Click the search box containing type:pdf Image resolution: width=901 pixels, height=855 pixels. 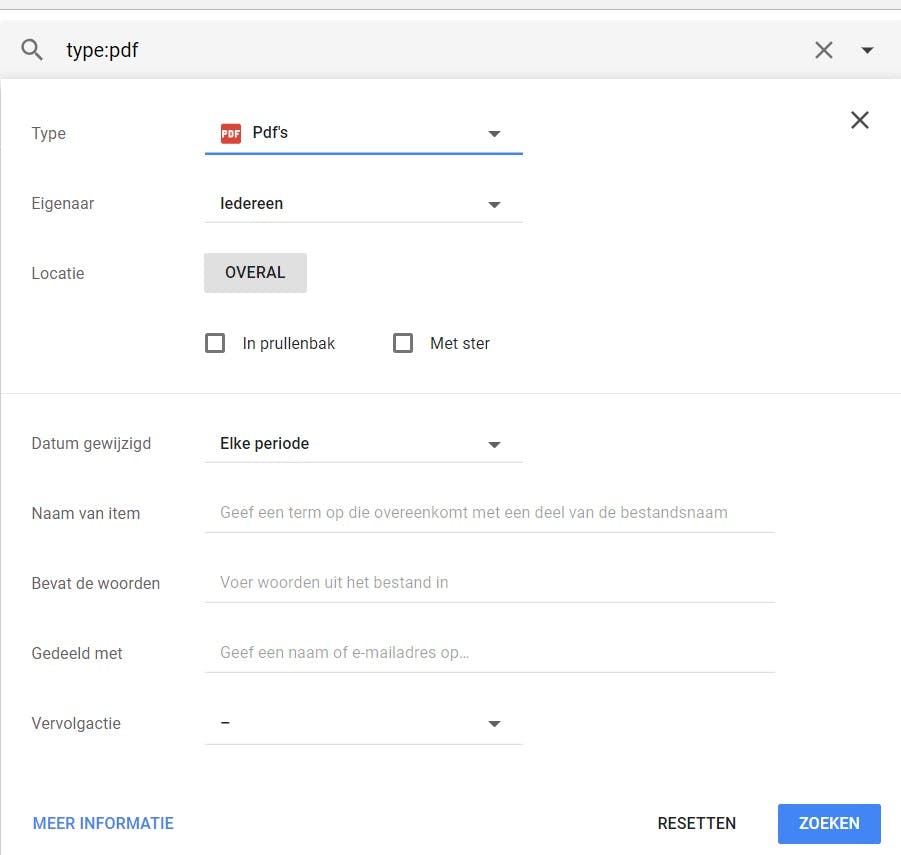[x=430, y=50]
